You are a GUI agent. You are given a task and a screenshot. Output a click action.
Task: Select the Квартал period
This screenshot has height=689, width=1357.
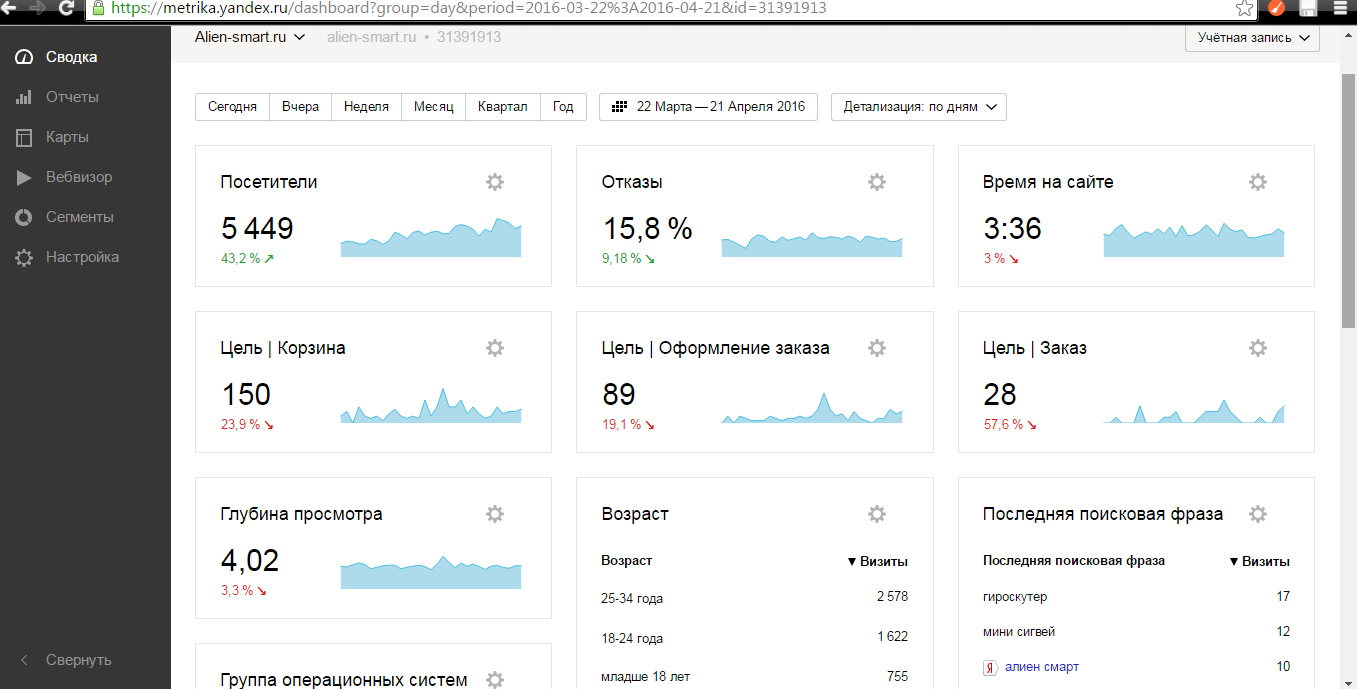point(503,107)
